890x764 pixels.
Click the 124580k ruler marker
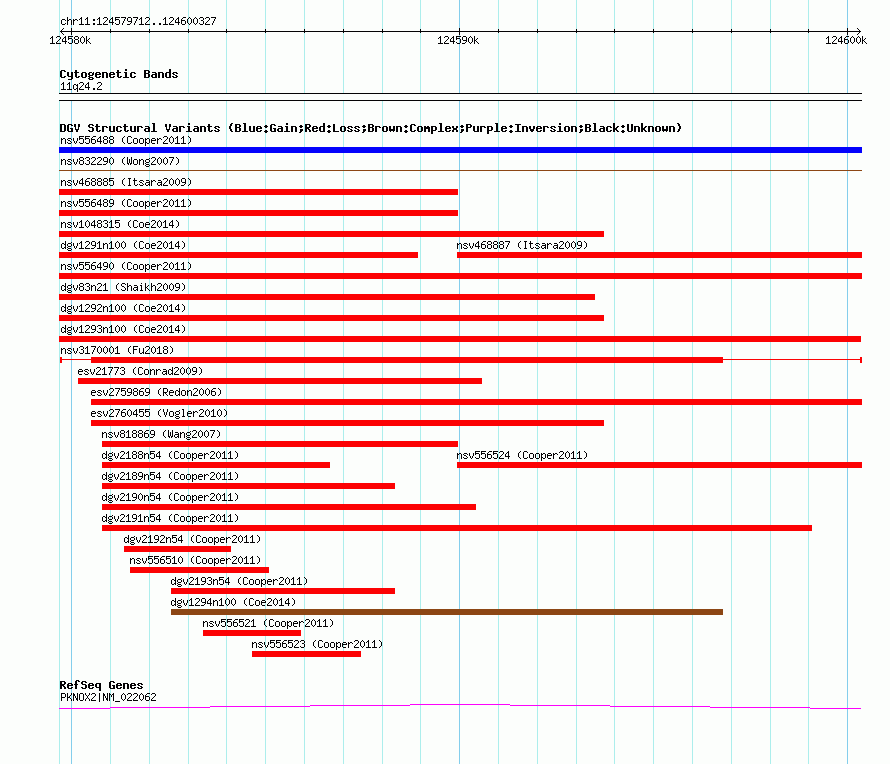coord(70,40)
